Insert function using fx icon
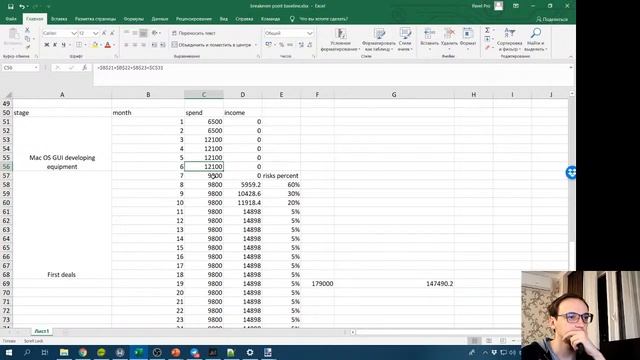Viewport: 640px width, 360px height. tap(84, 67)
